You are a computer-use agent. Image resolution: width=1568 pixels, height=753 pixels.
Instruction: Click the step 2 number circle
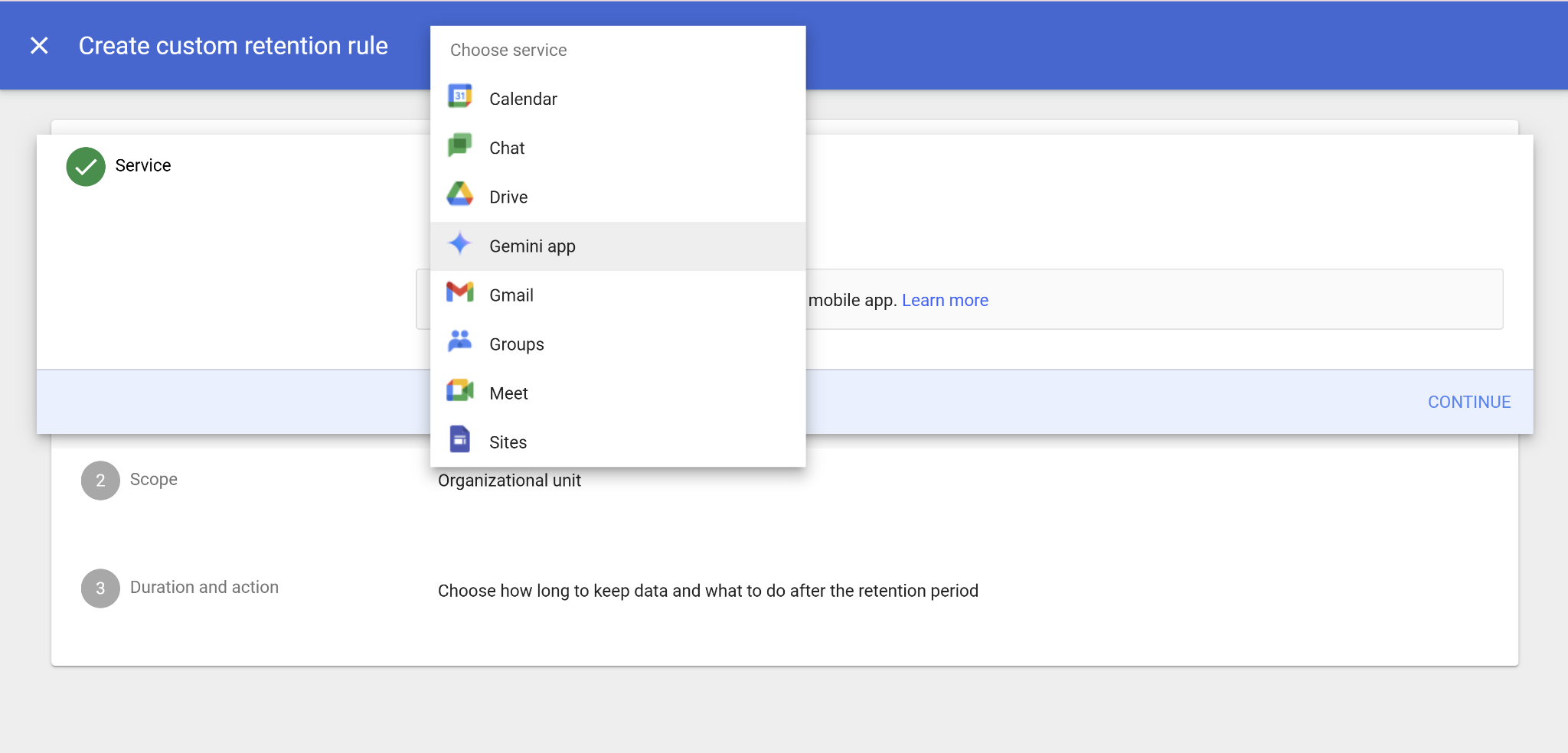click(x=100, y=481)
